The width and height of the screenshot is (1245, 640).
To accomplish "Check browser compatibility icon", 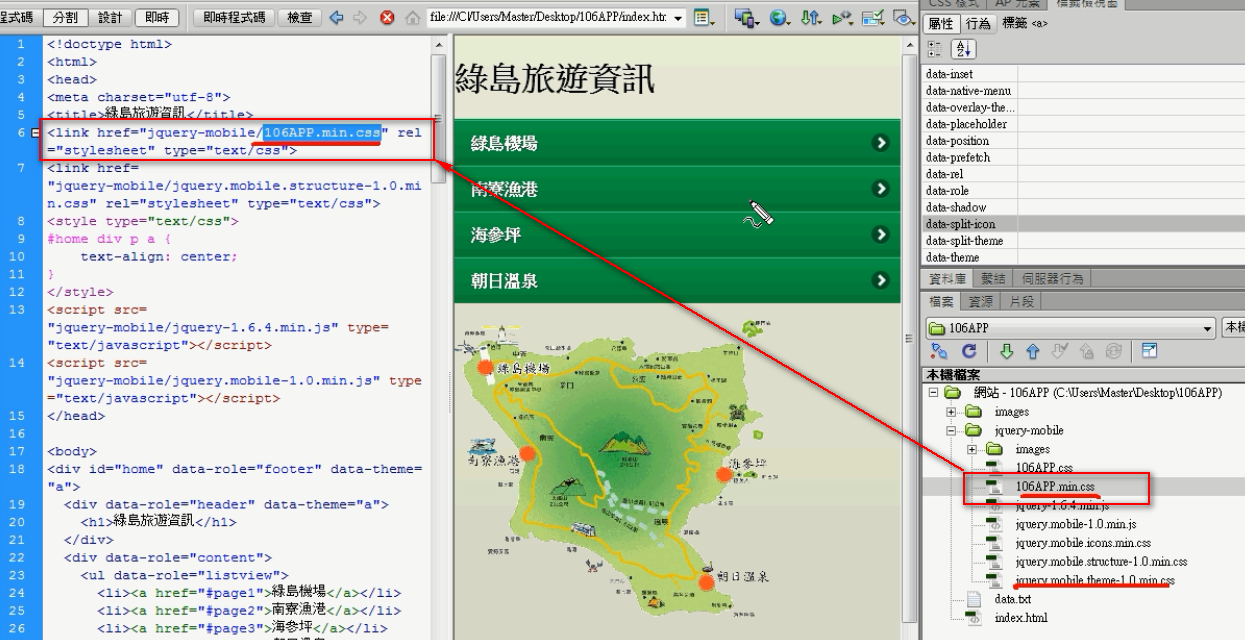I will pos(874,18).
